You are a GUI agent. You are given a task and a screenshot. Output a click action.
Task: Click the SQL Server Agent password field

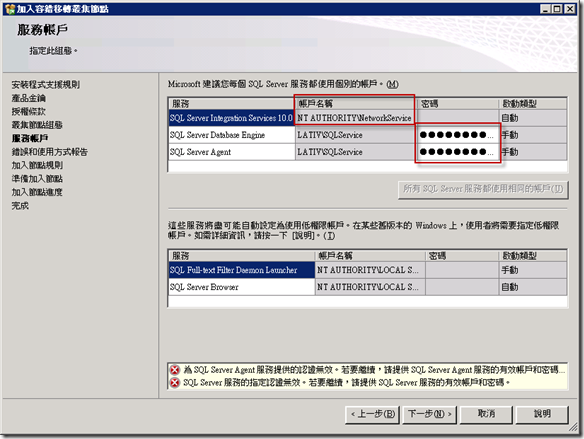(457, 152)
